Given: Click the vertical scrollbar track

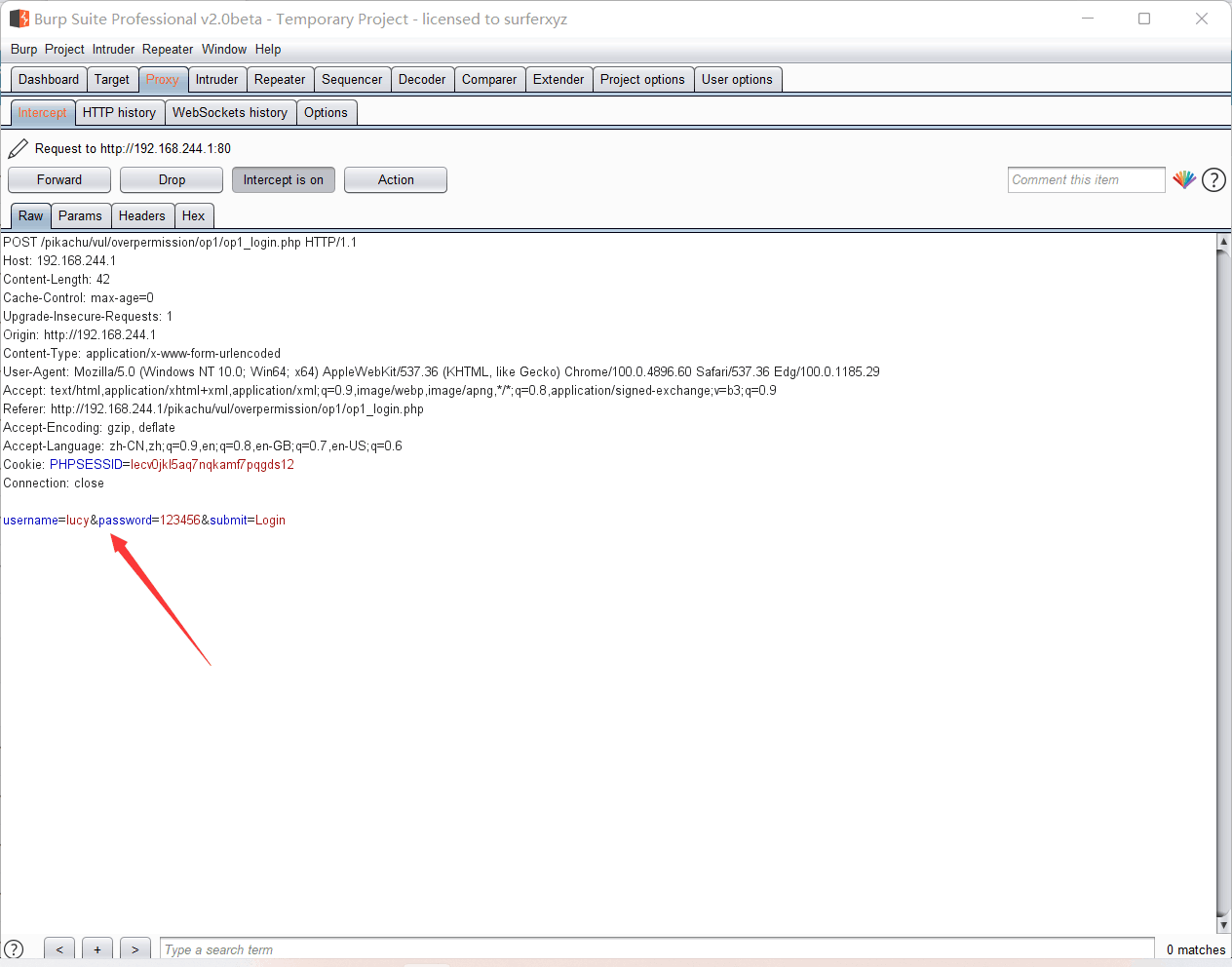Looking at the screenshot, I should pyautogui.click(x=1223, y=583).
